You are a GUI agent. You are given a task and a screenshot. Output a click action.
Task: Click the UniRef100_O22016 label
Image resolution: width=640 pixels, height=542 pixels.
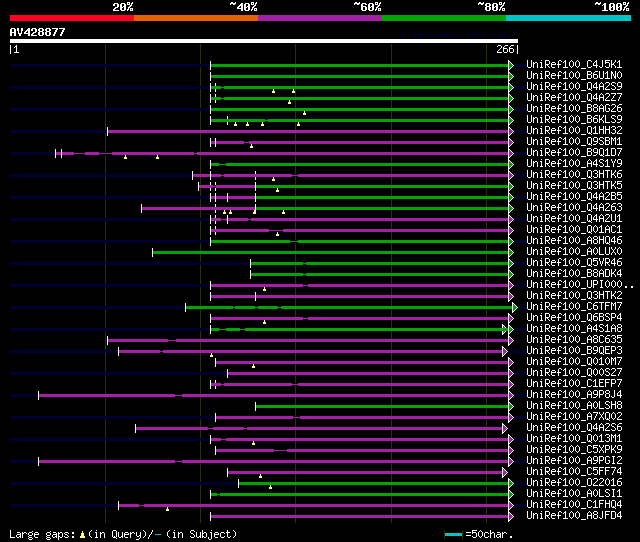[574, 483]
